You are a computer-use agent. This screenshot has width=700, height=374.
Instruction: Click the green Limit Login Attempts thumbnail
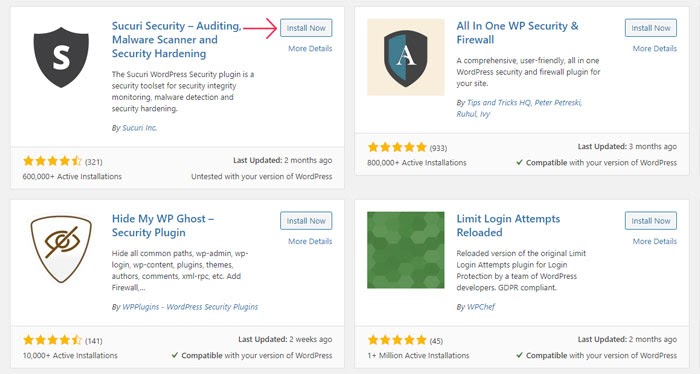click(405, 250)
